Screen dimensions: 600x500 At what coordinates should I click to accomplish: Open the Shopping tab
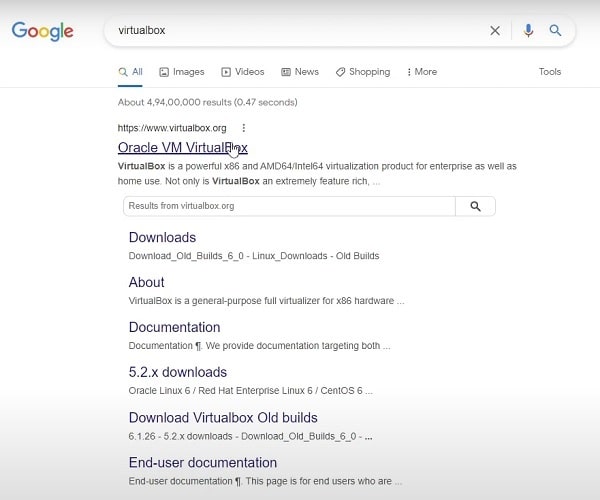click(x=363, y=72)
